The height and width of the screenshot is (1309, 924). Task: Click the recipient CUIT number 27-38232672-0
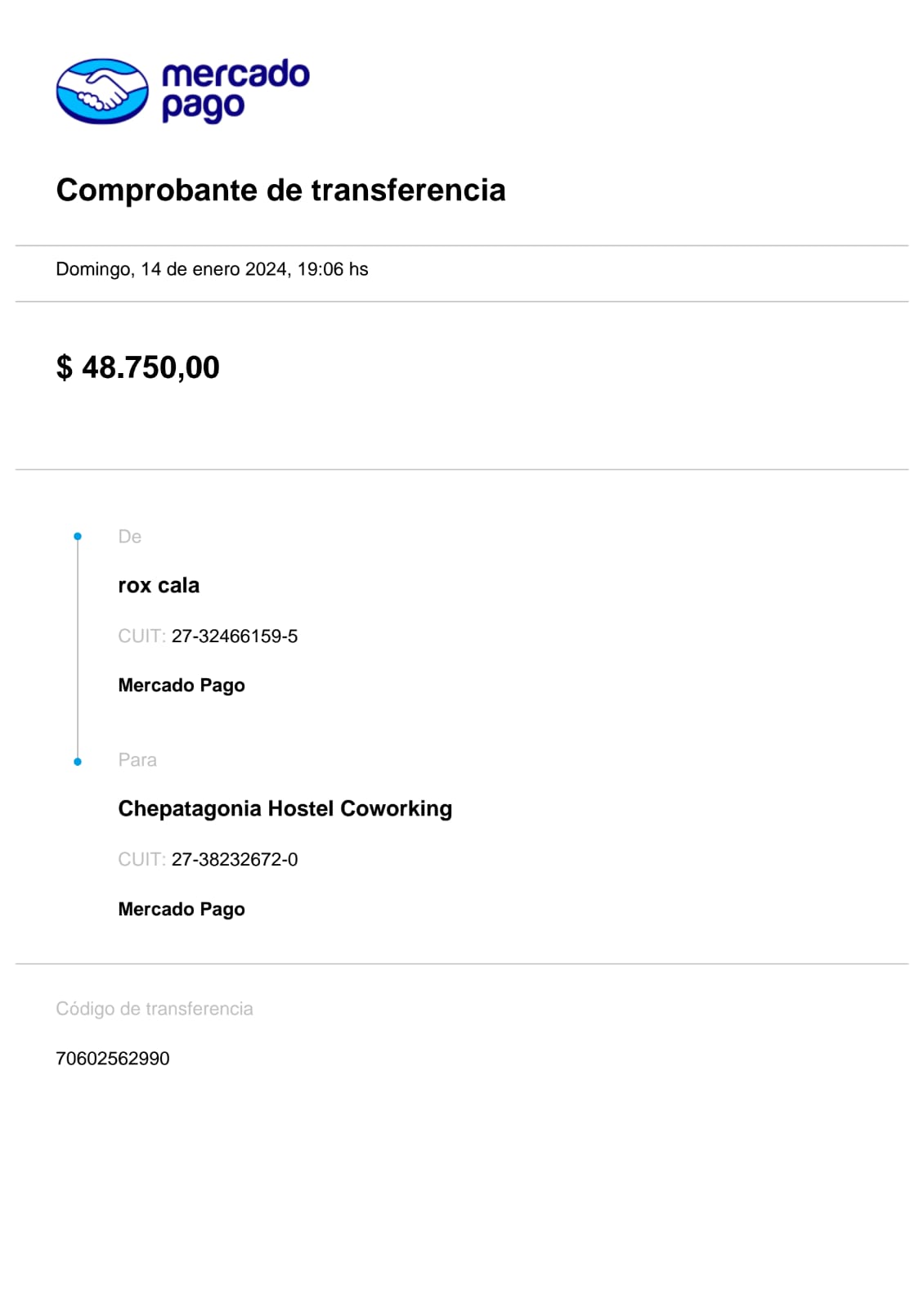(235, 860)
